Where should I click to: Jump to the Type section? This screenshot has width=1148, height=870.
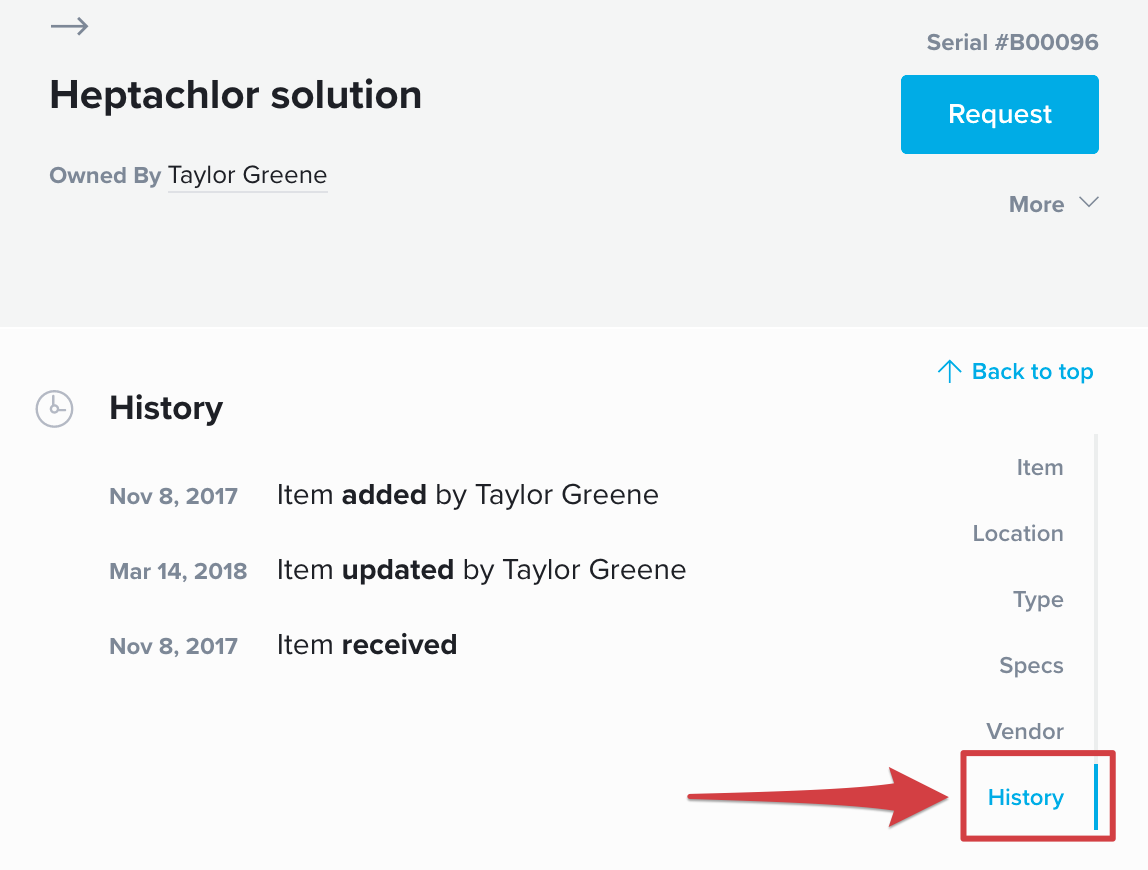(x=1038, y=600)
